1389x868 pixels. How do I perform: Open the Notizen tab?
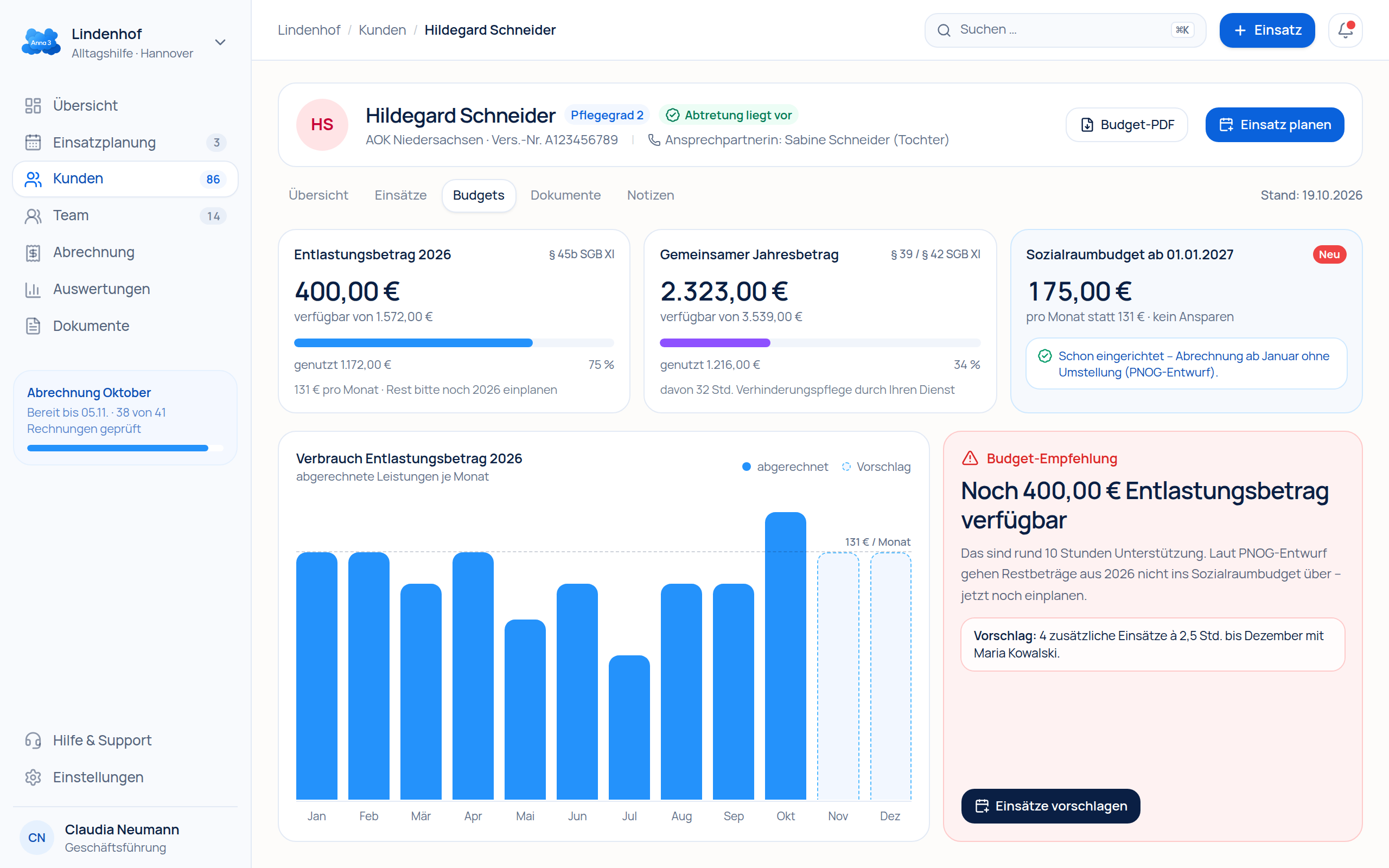[651, 195]
